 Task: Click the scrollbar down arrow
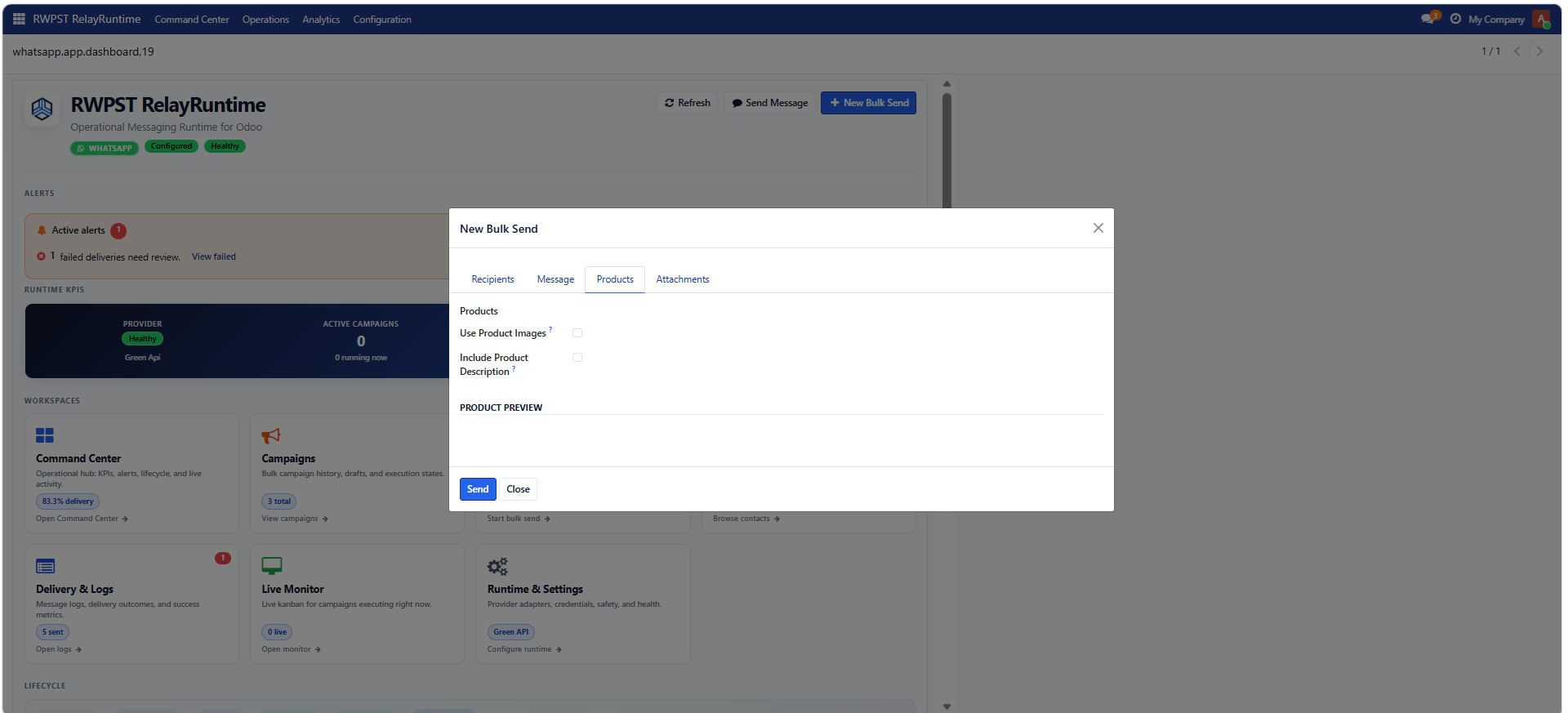[x=947, y=706]
